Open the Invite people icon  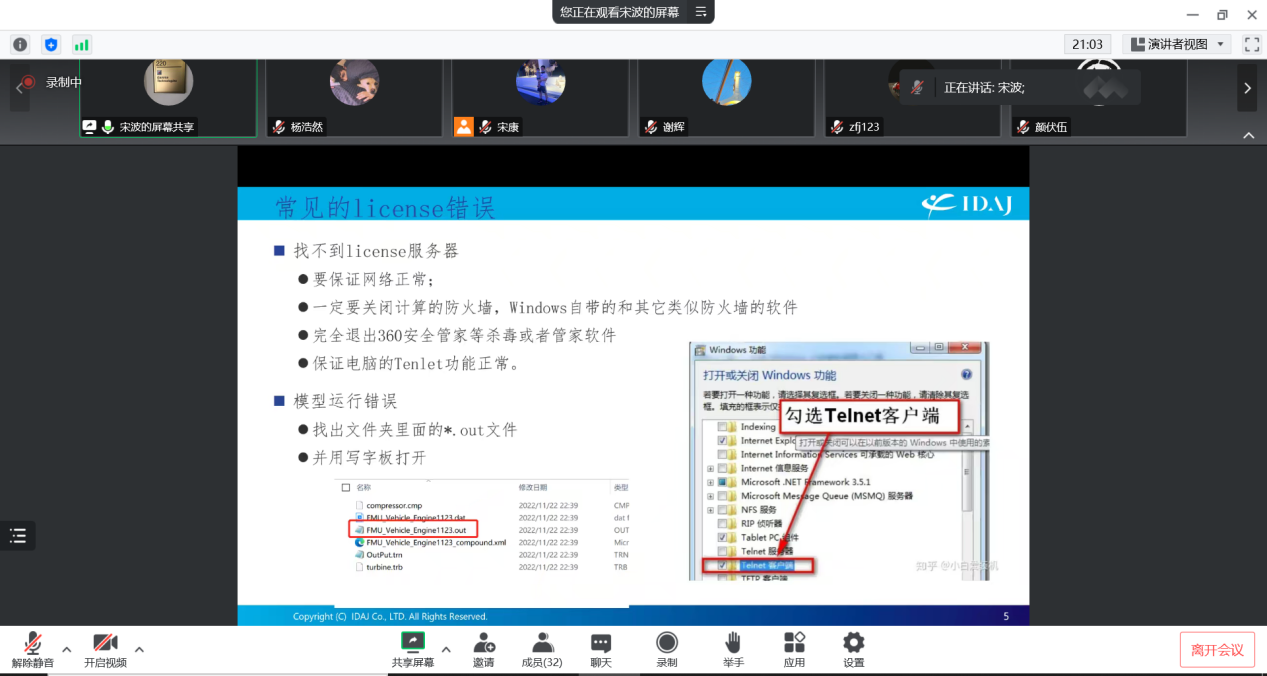pyautogui.click(x=484, y=649)
